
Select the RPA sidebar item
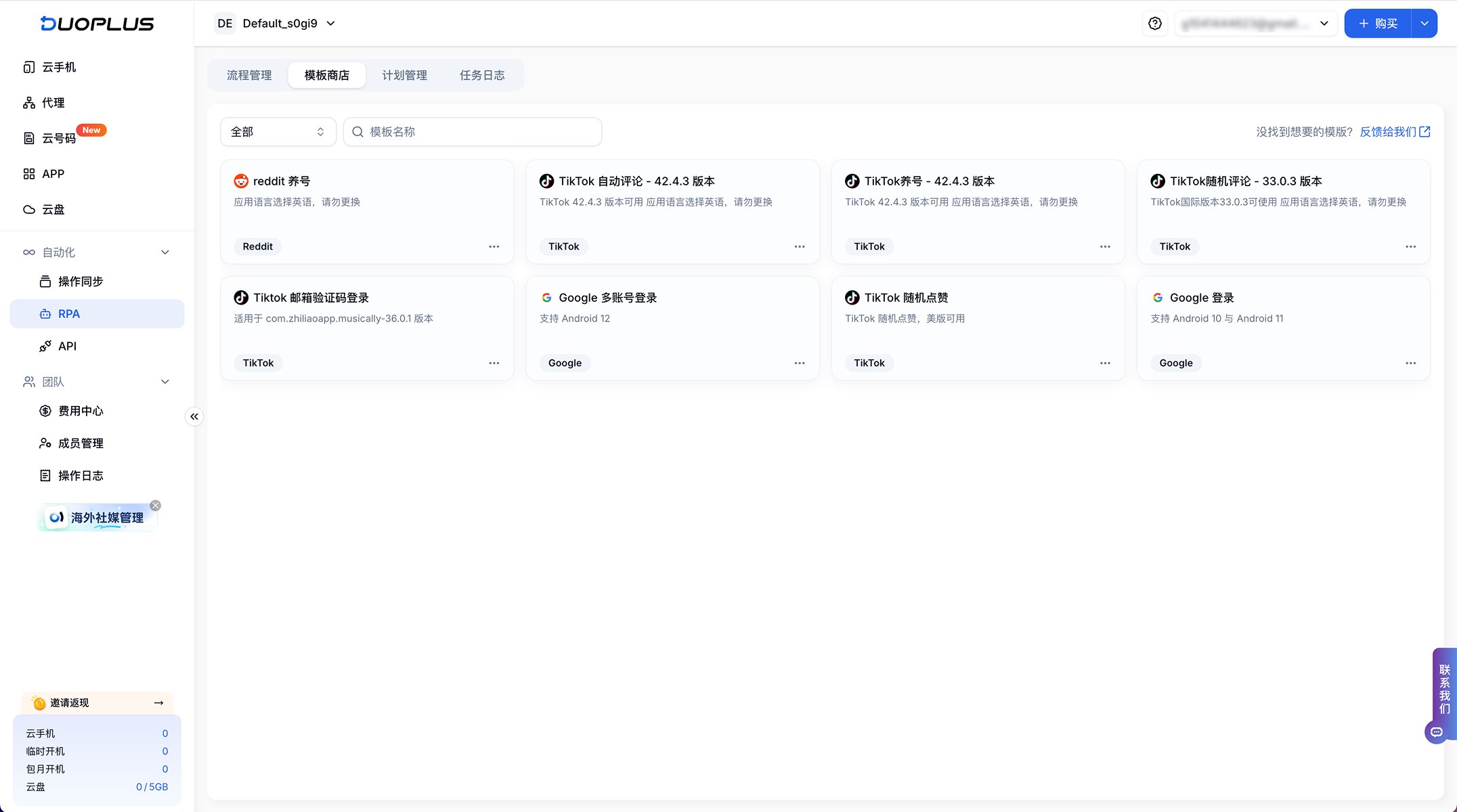[x=97, y=314]
